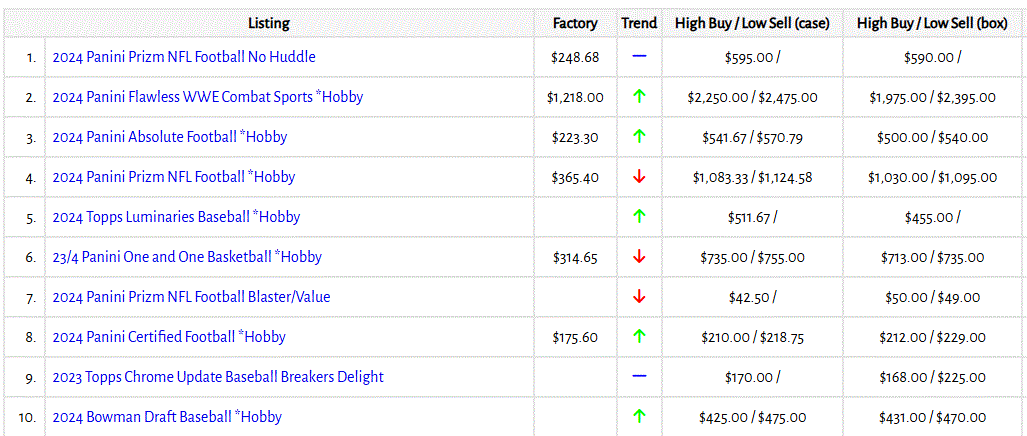Open 2024 Bowman Draft Baseball Hobby listing

coord(167,417)
